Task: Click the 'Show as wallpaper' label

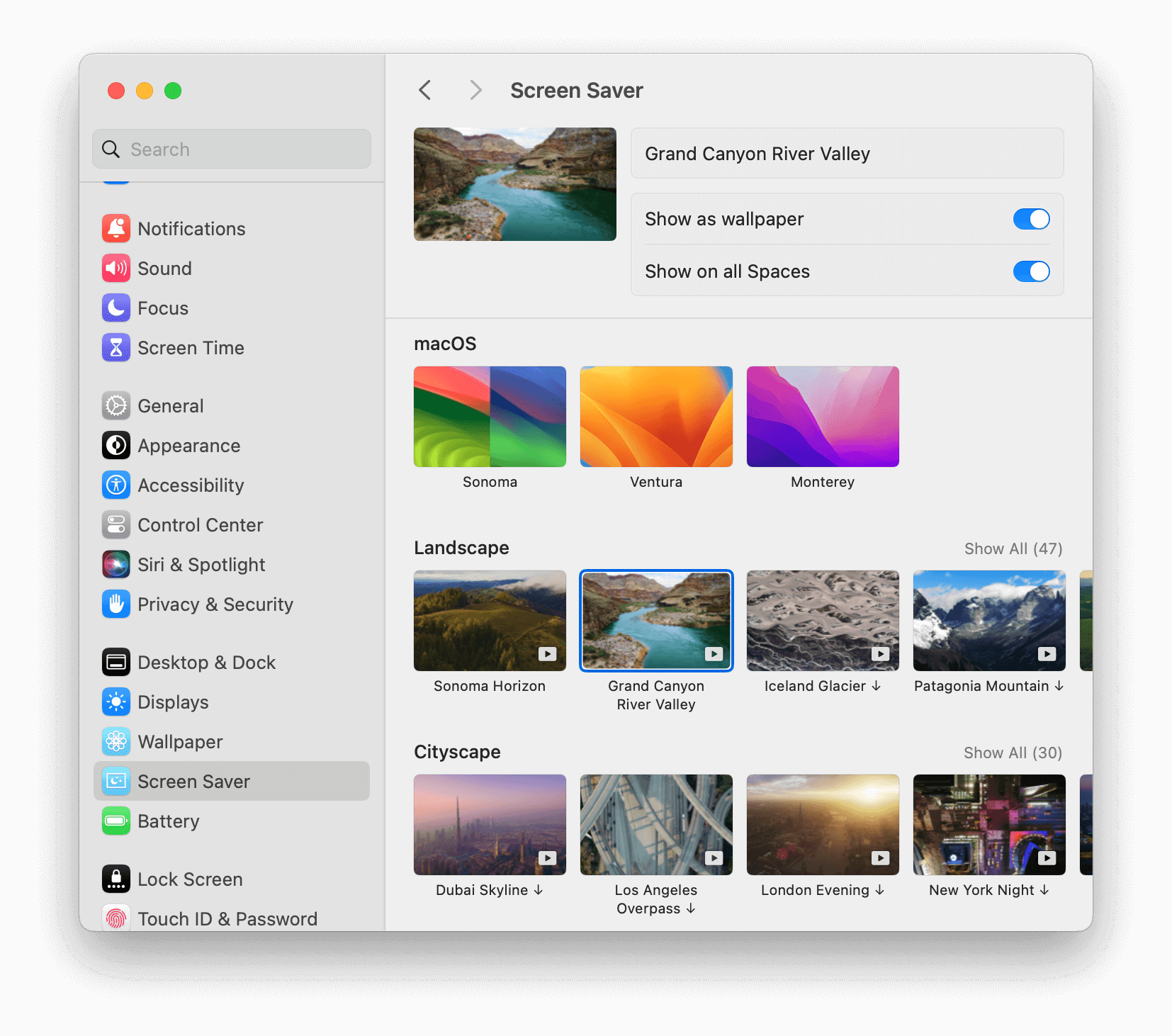Action: coord(724,219)
